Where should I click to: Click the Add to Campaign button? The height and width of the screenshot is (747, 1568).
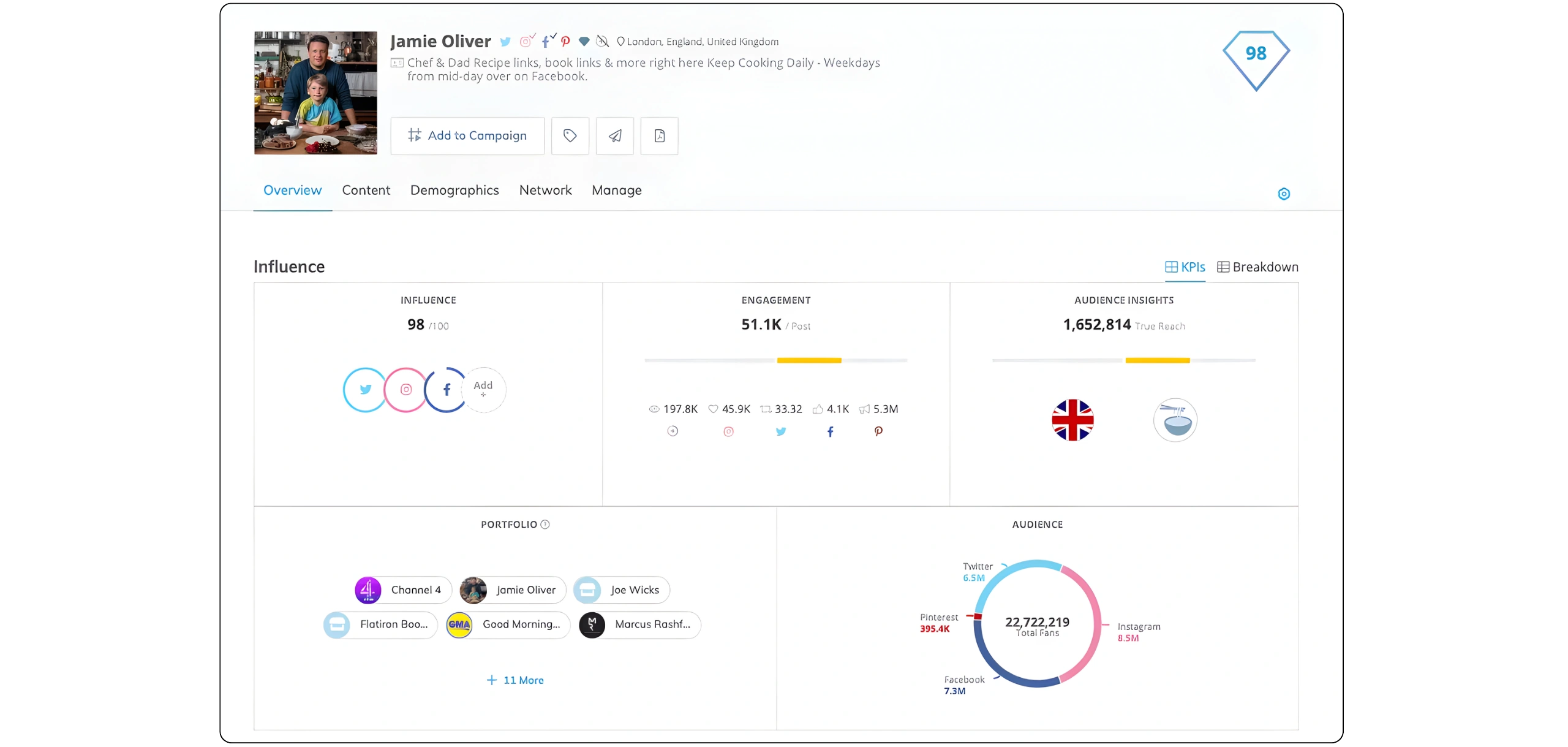[467, 135]
